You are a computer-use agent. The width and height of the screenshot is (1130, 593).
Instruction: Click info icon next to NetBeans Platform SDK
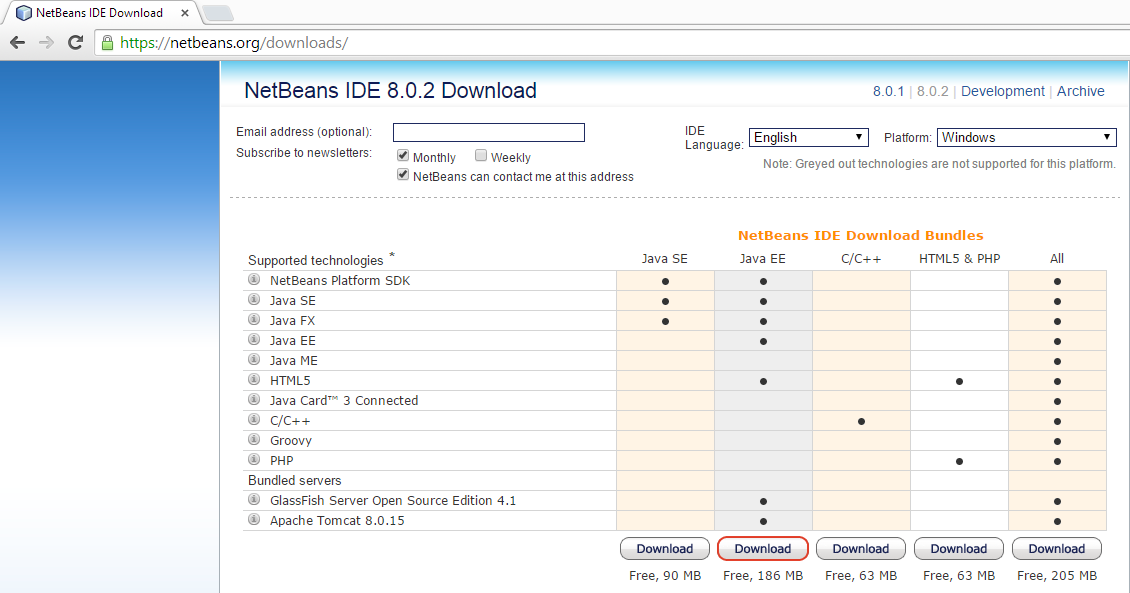[x=254, y=280]
